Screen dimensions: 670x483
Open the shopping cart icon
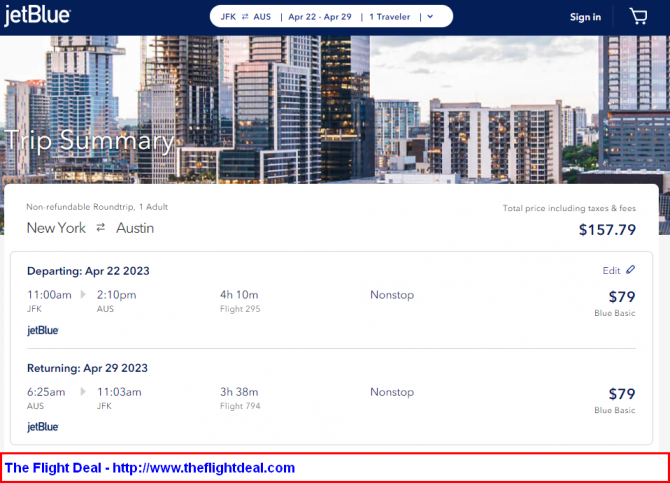pos(638,17)
